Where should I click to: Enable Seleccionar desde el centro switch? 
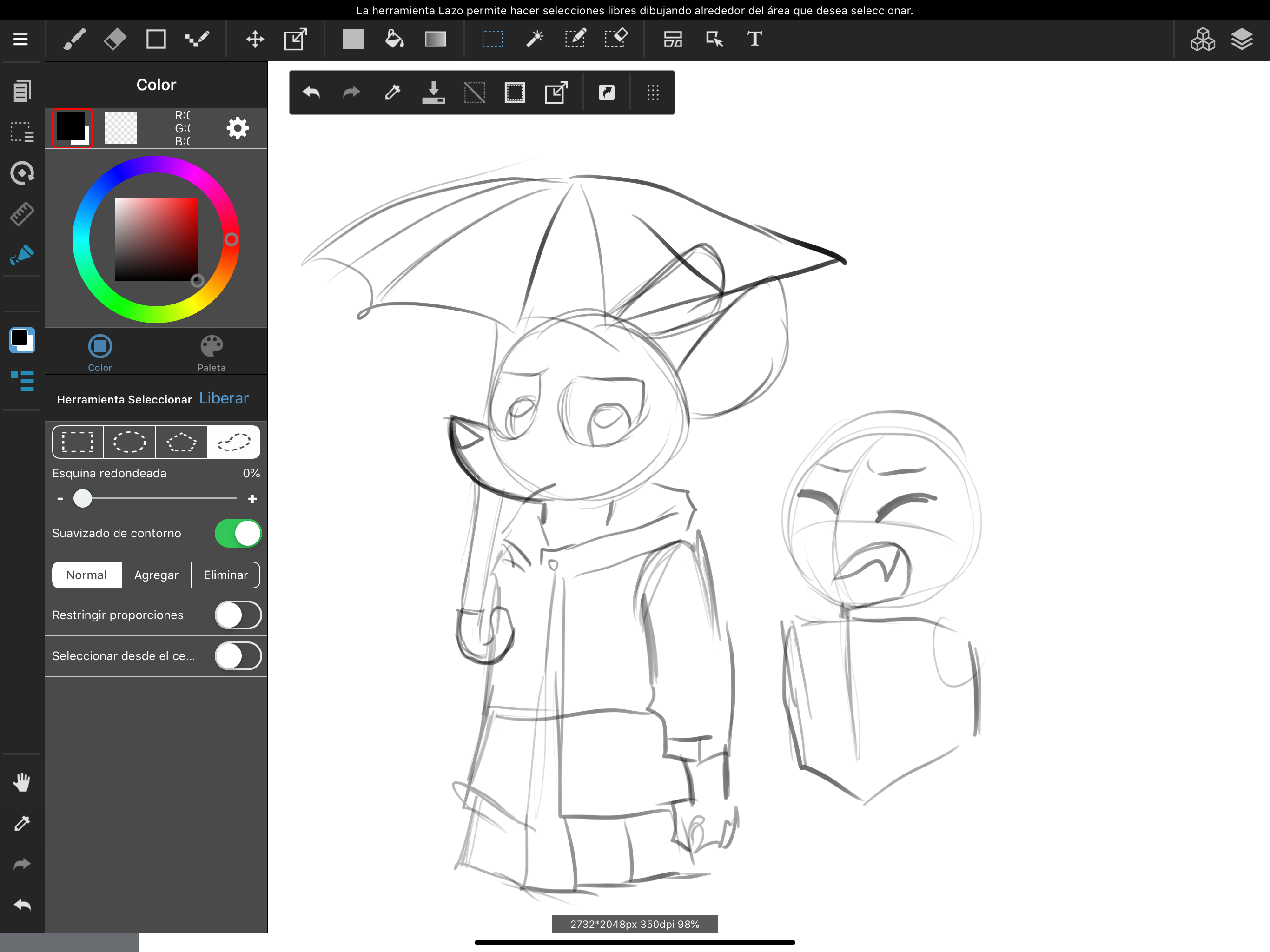[x=238, y=656]
